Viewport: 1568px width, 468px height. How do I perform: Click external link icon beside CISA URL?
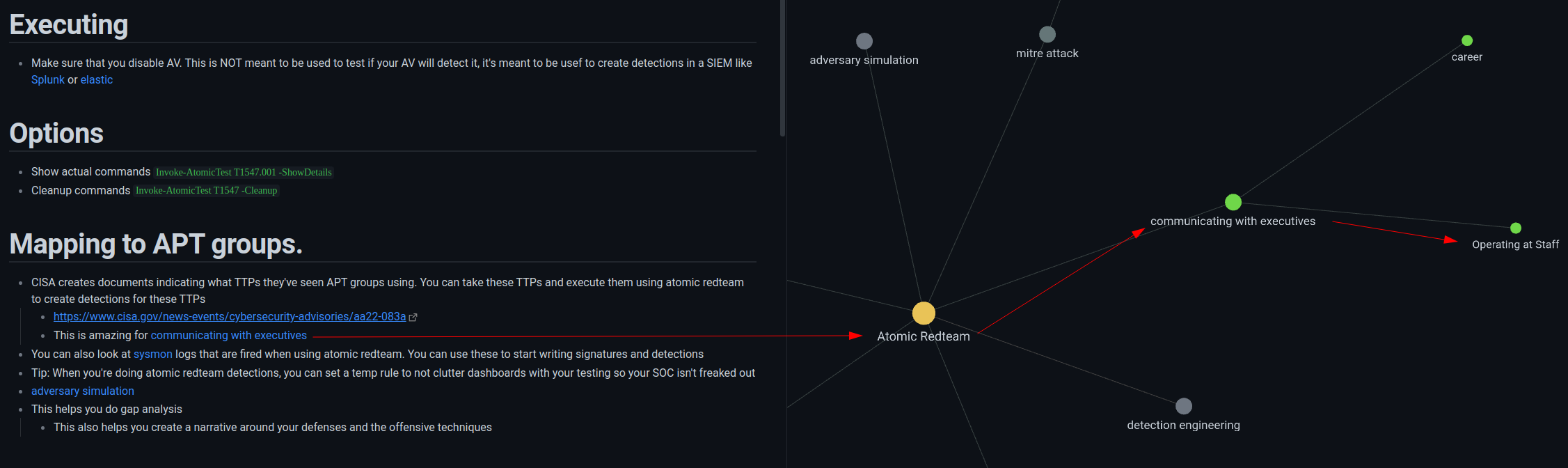413,317
